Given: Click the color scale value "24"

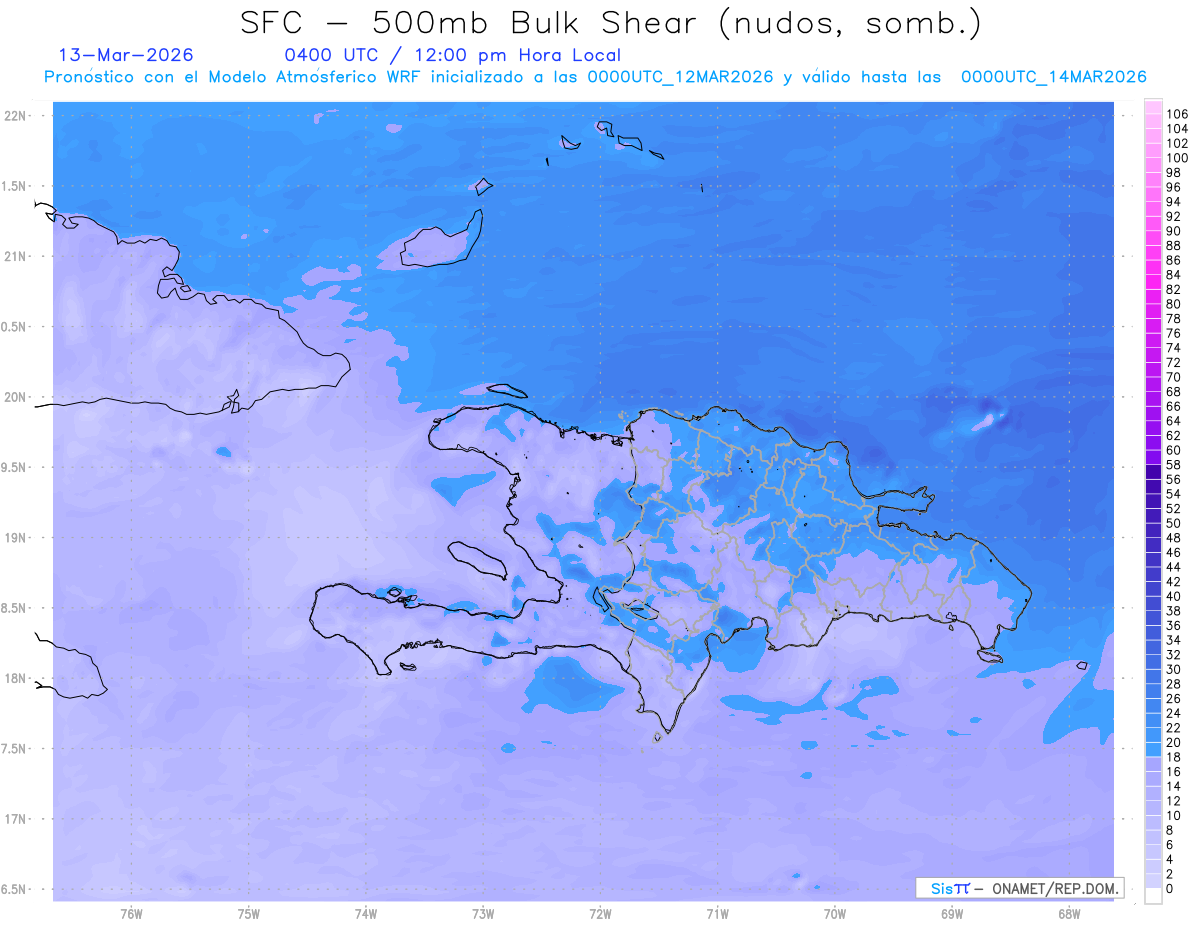Looking at the screenshot, I should click(1174, 713).
